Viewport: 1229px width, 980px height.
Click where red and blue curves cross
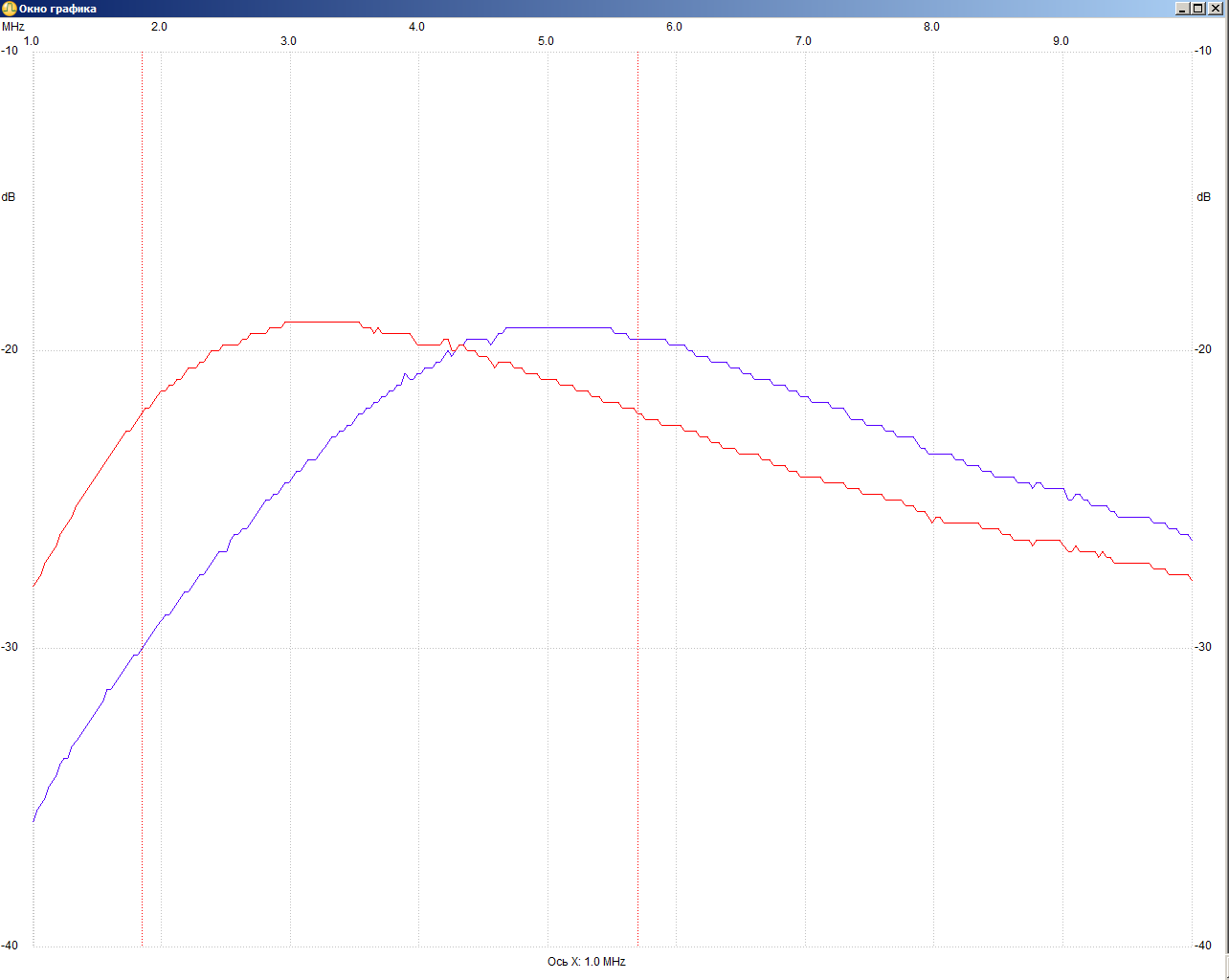point(456,346)
